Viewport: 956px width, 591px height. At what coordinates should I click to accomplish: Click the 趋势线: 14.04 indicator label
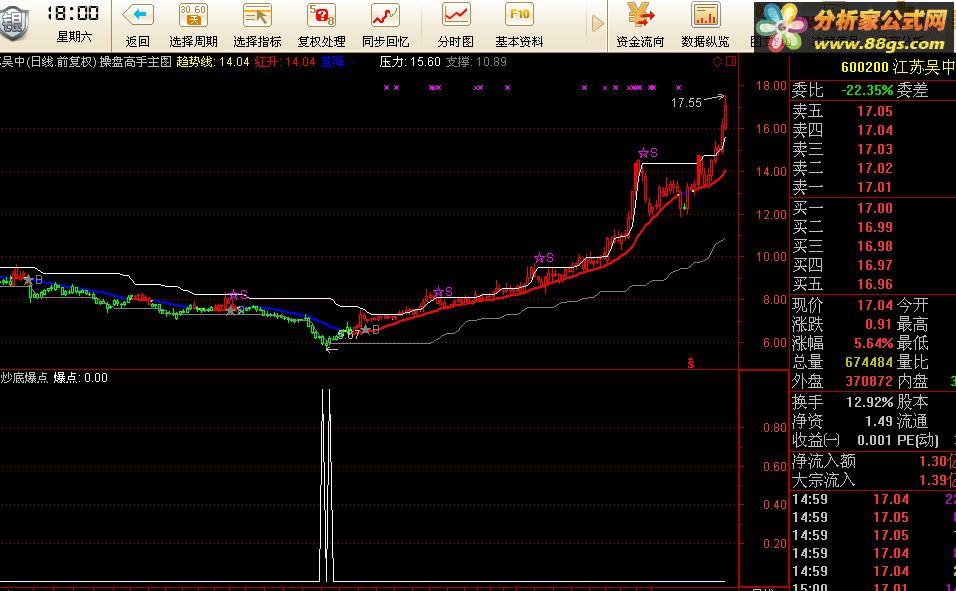pyautogui.click(x=213, y=62)
